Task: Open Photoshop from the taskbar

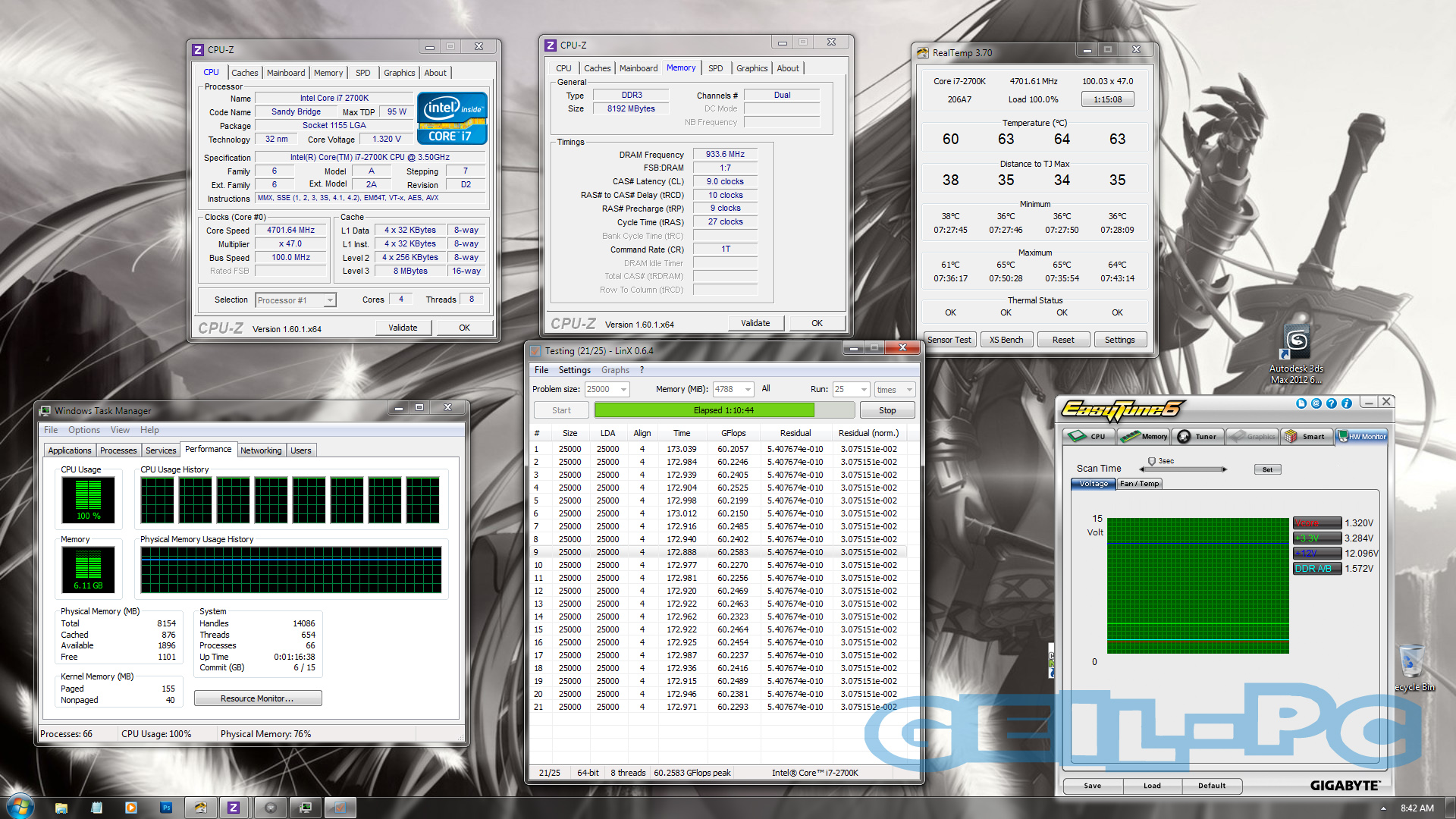Action: (166, 808)
